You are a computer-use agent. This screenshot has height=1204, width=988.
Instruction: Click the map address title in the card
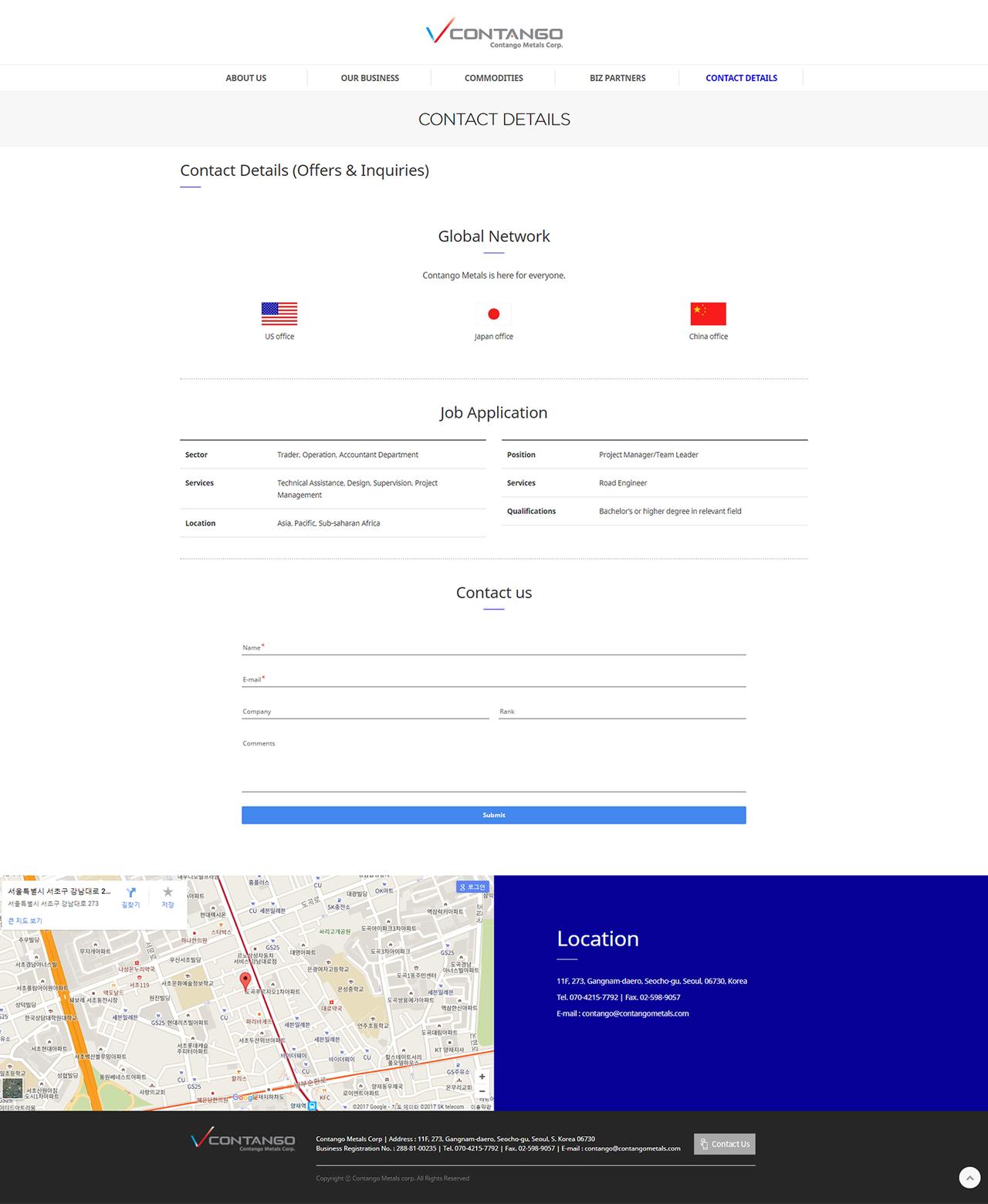pos(59,891)
